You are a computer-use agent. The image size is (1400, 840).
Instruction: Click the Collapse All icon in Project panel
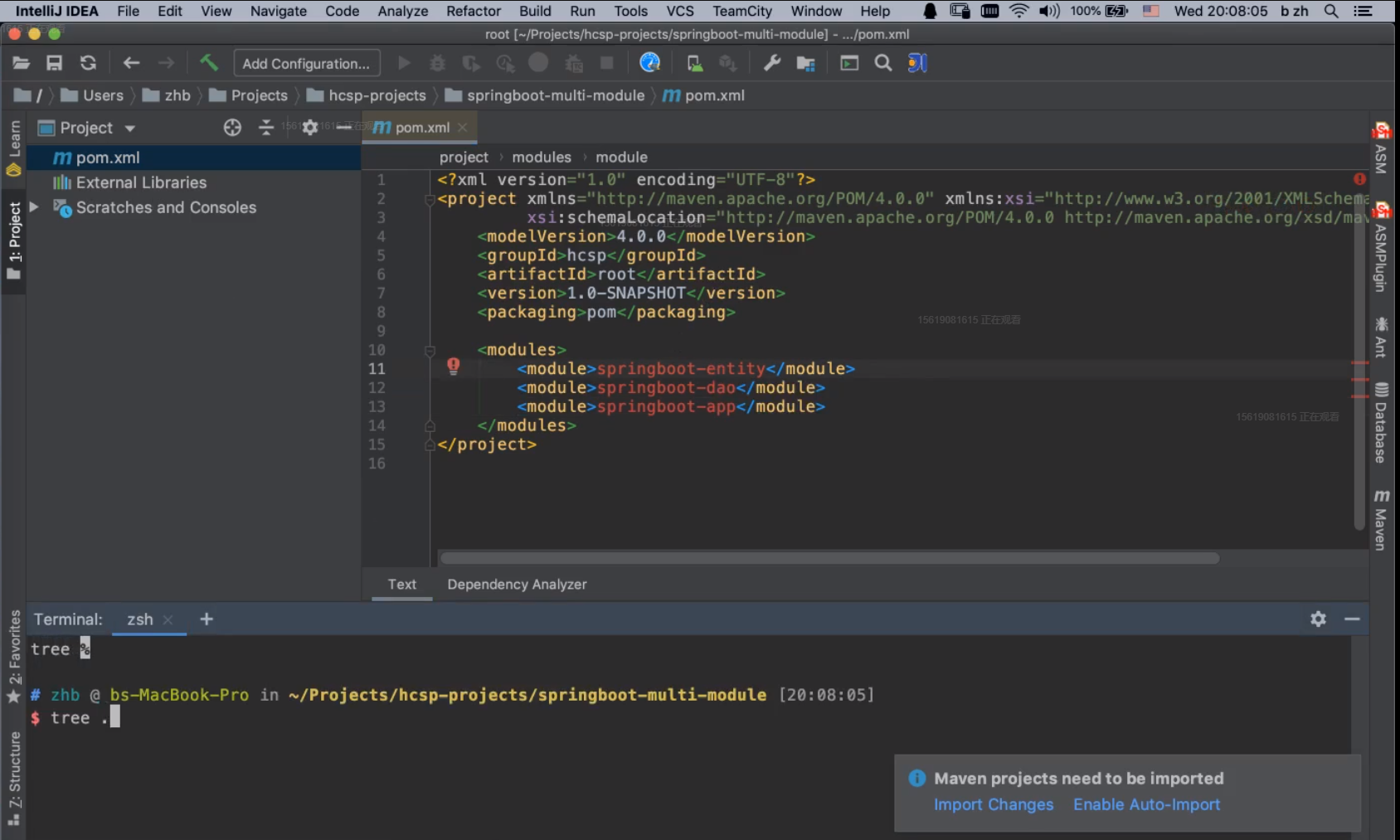[266, 128]
